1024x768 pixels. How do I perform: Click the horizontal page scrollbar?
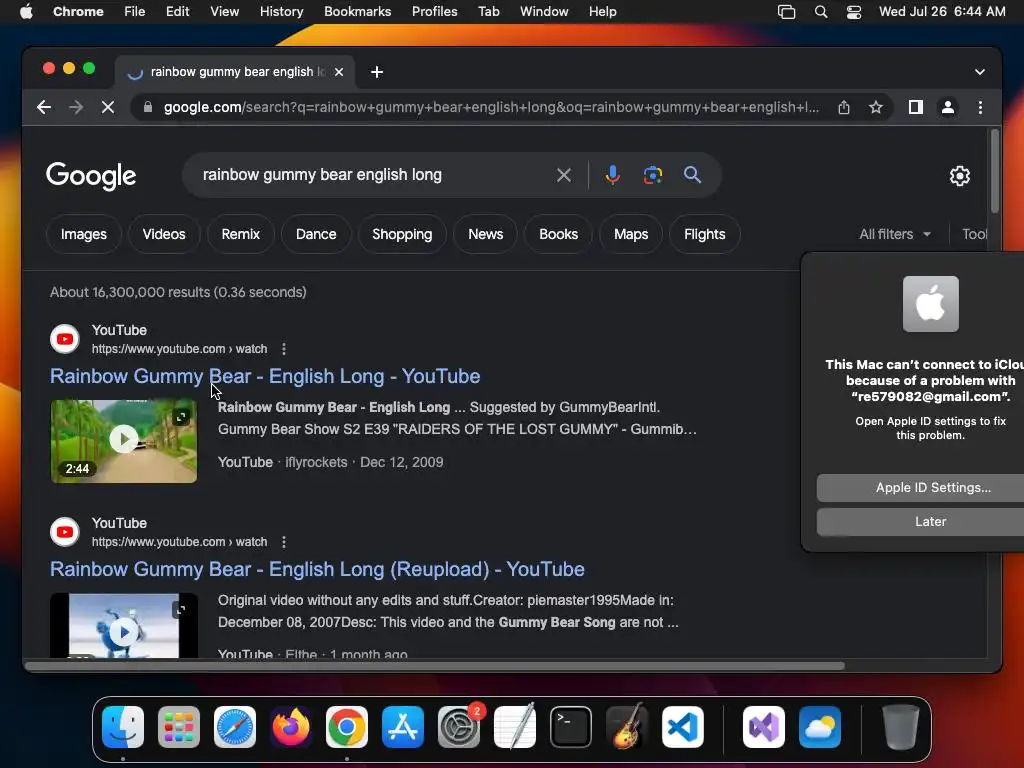click(435, 666)
